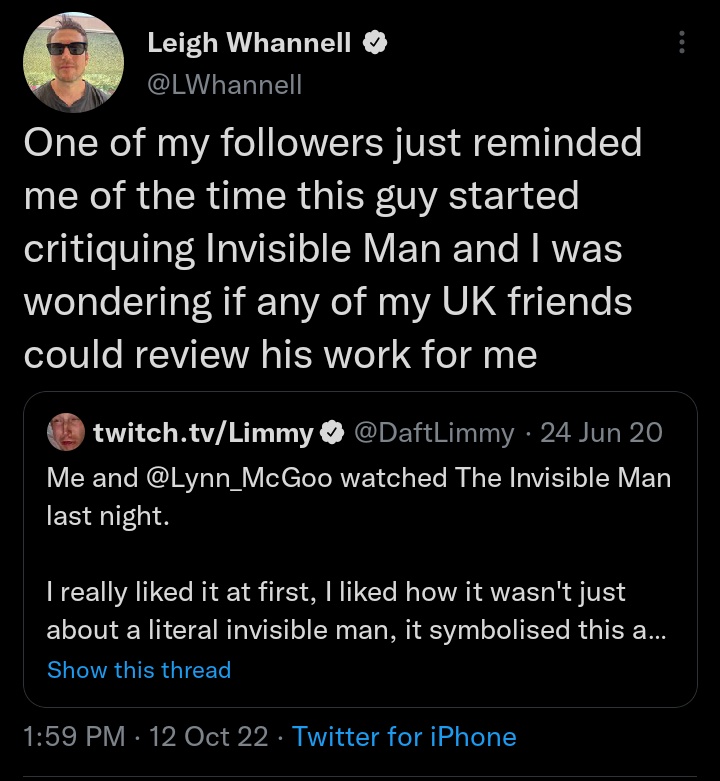This screenshot has width=720, height=781.
Task: Open the 24 Jun 20 quoted tweet date
Action: click(601, 432)
